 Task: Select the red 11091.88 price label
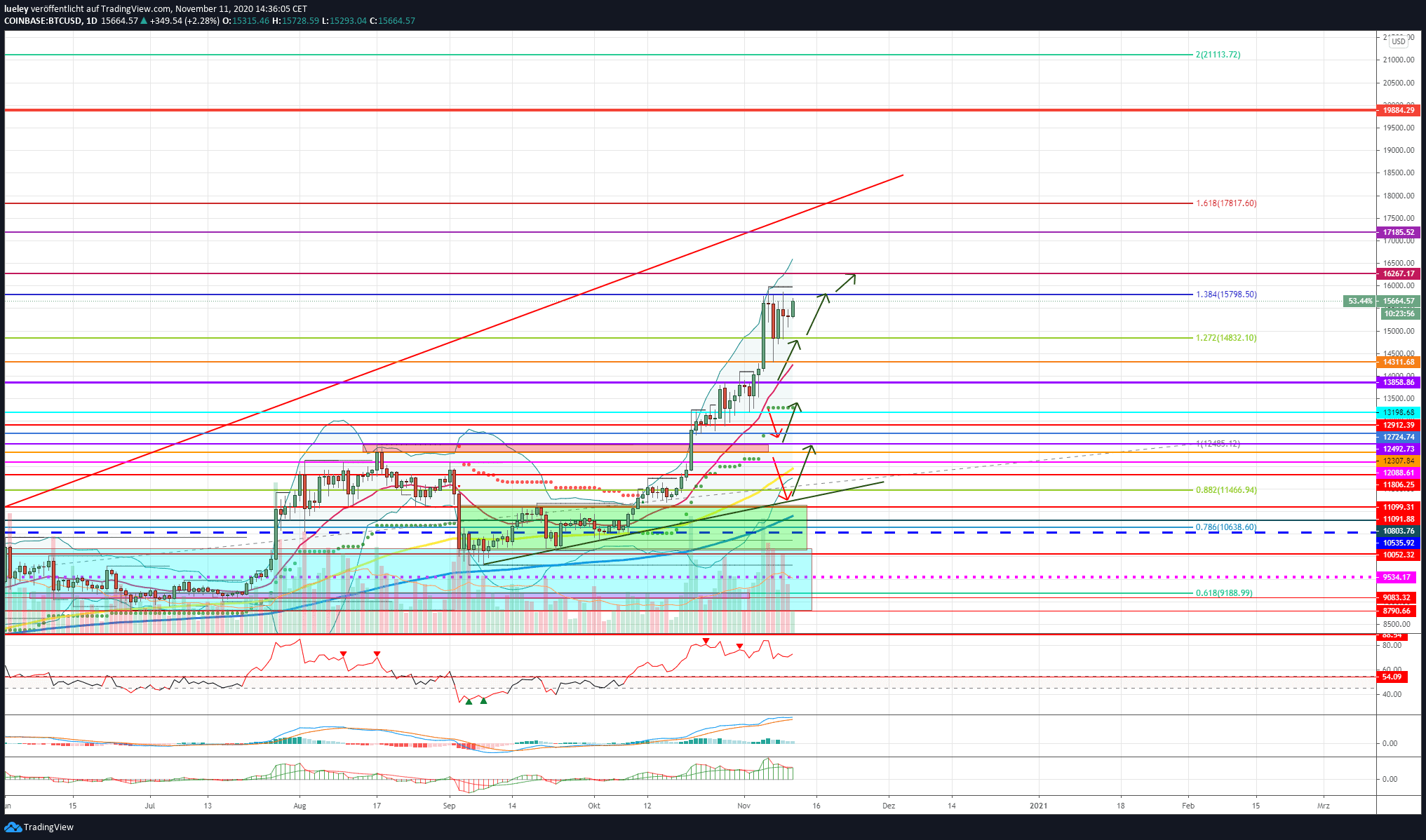1399,519
